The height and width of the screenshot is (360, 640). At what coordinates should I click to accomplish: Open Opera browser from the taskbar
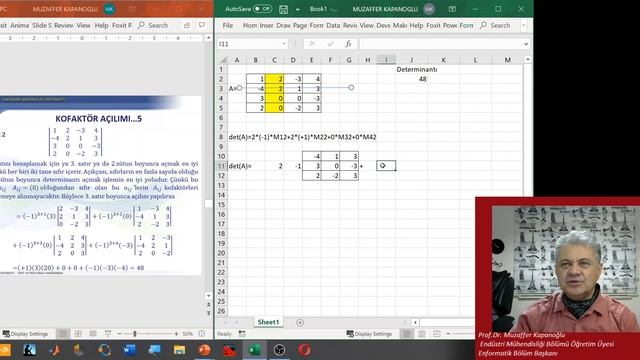304,350
